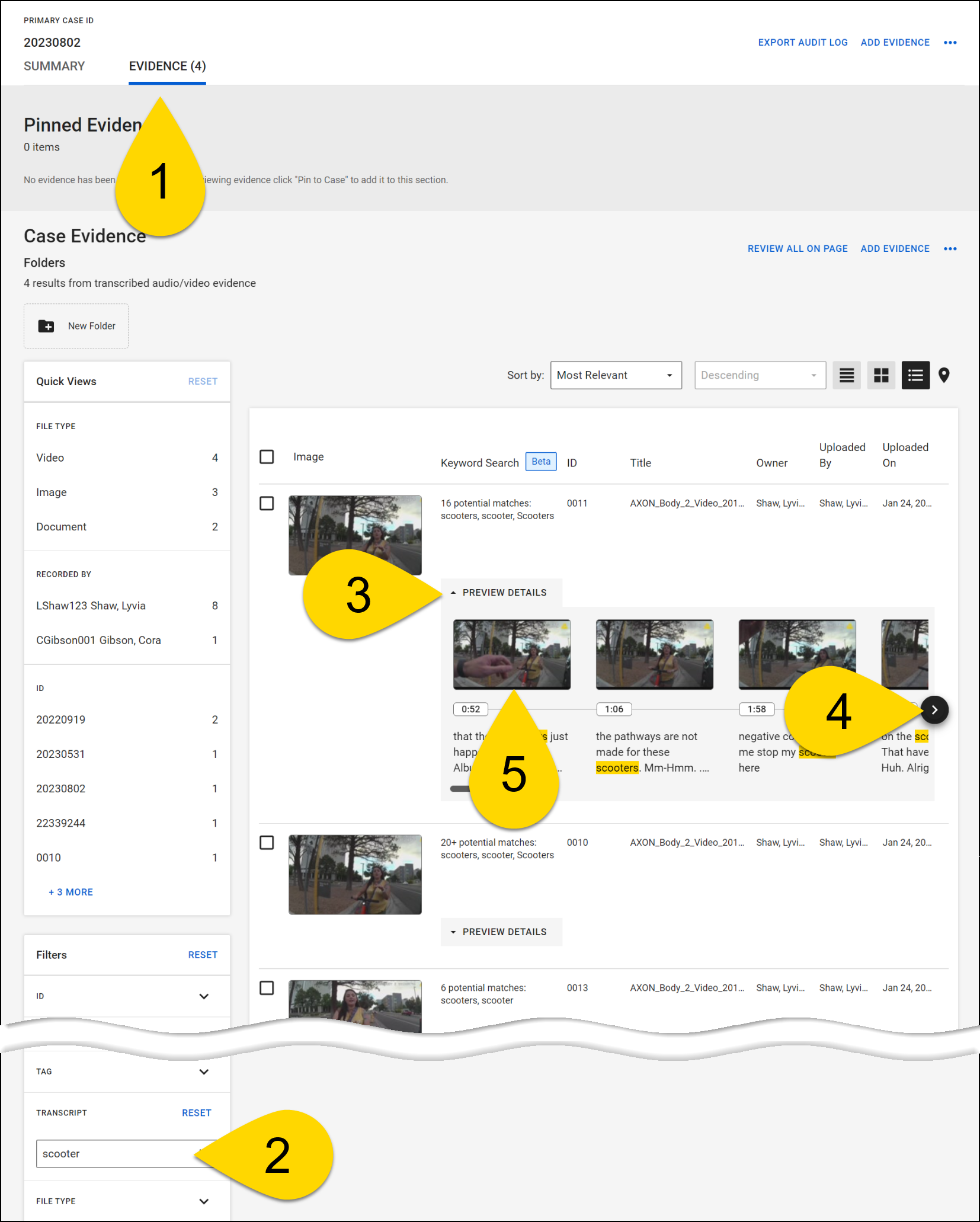980x1222 pixels.
Task: Switch to the Summary tab
Action: tap(55, 66)
